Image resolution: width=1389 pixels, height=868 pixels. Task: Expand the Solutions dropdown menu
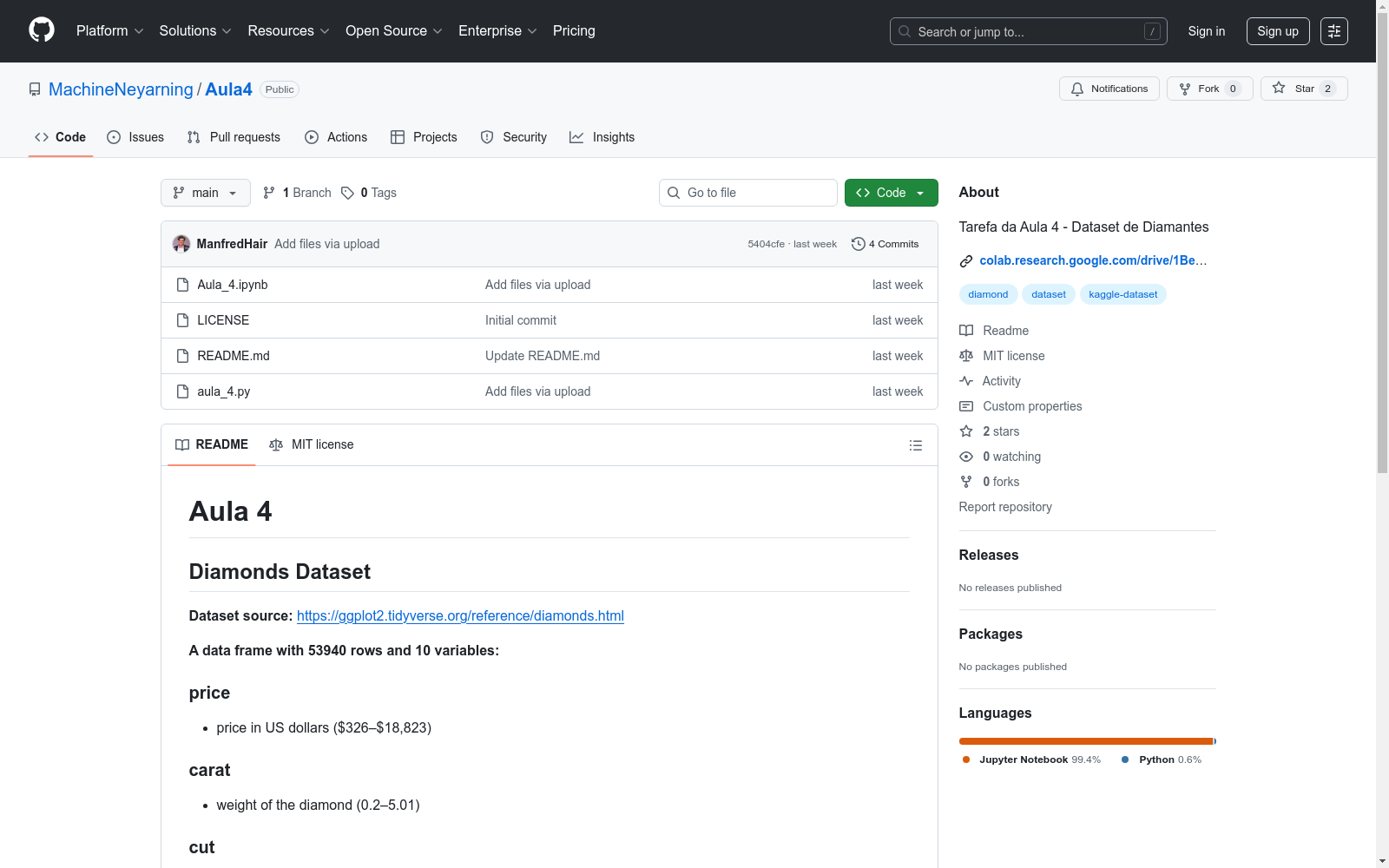(x=195, y=31)
